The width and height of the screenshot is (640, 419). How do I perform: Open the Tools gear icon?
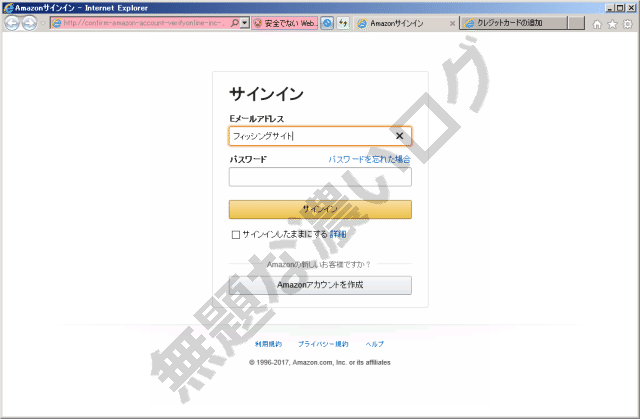[x=628, y=24]
